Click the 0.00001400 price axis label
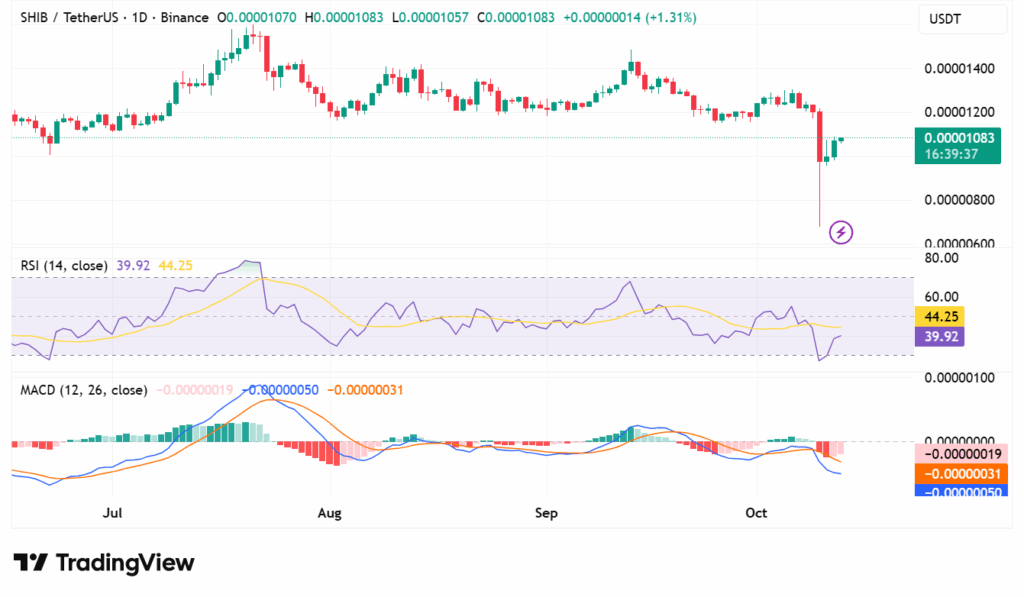The height and width of the screenshot is (597, 1024). [x=958, y=68]
